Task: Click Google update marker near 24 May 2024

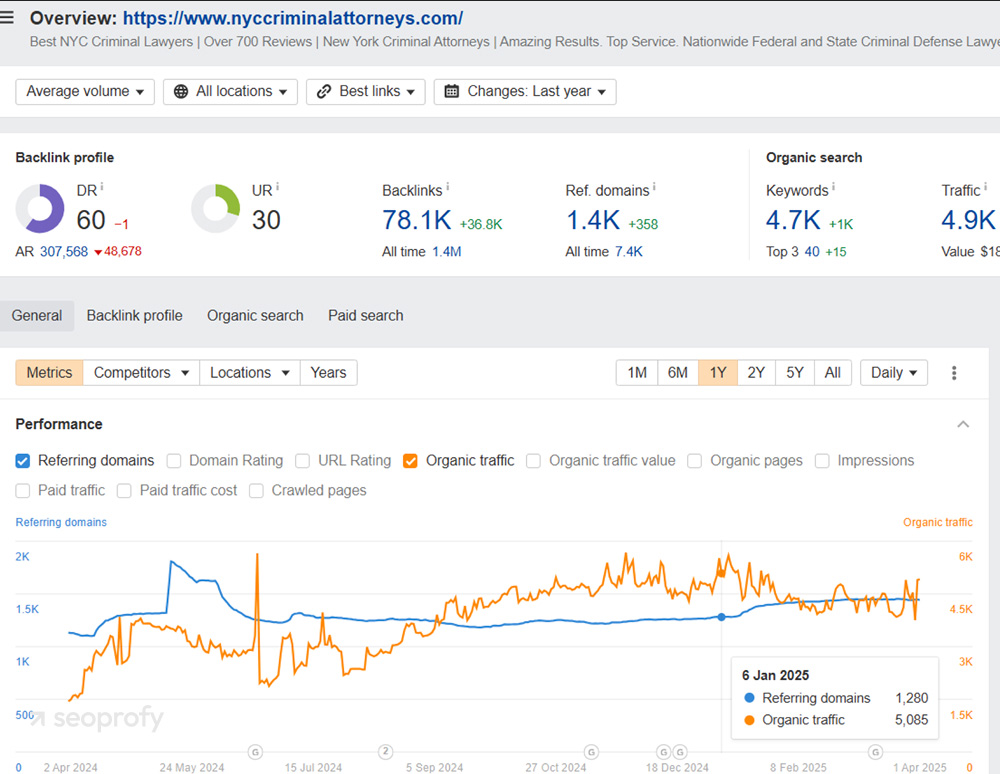Action: (x=255, y=752)
